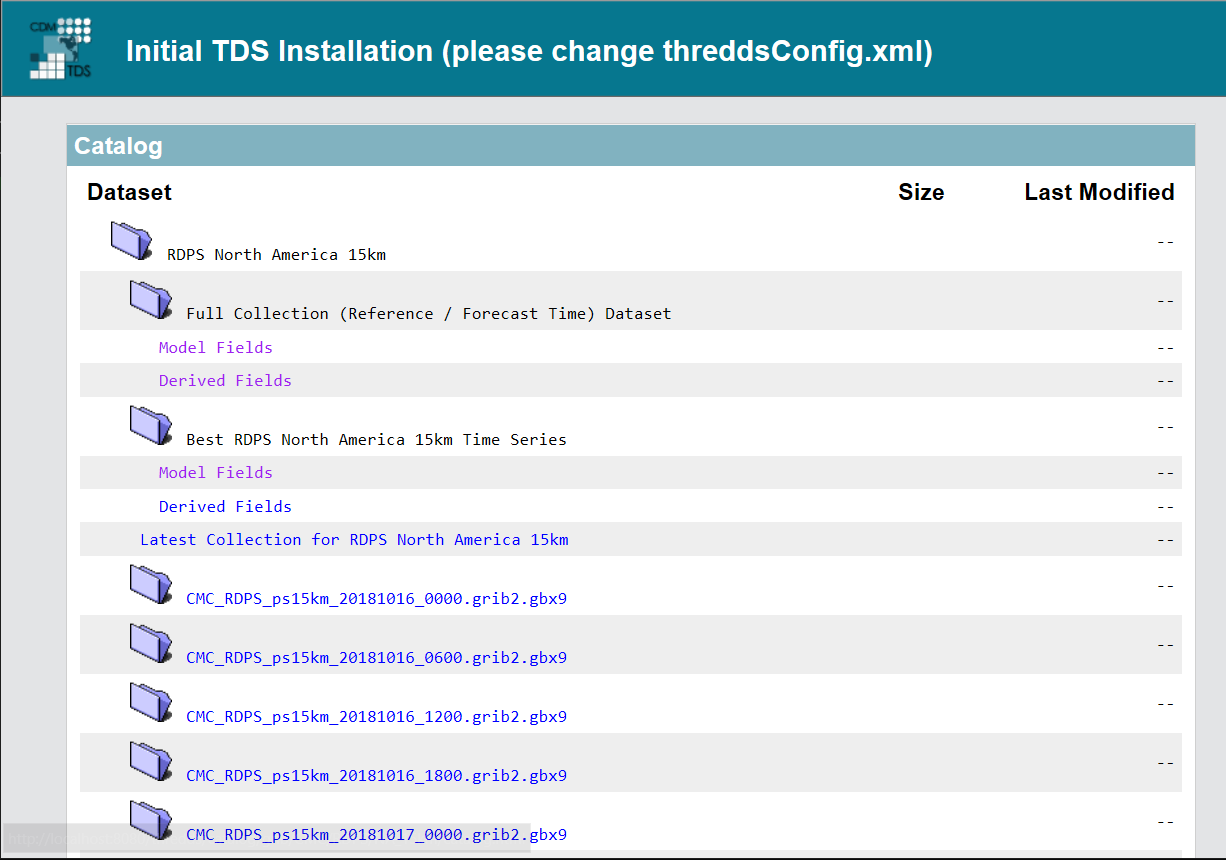Open Latest Collection for RDPS North America link
The height and width of the screenshot is (860, 1226).
coord(354,539)
